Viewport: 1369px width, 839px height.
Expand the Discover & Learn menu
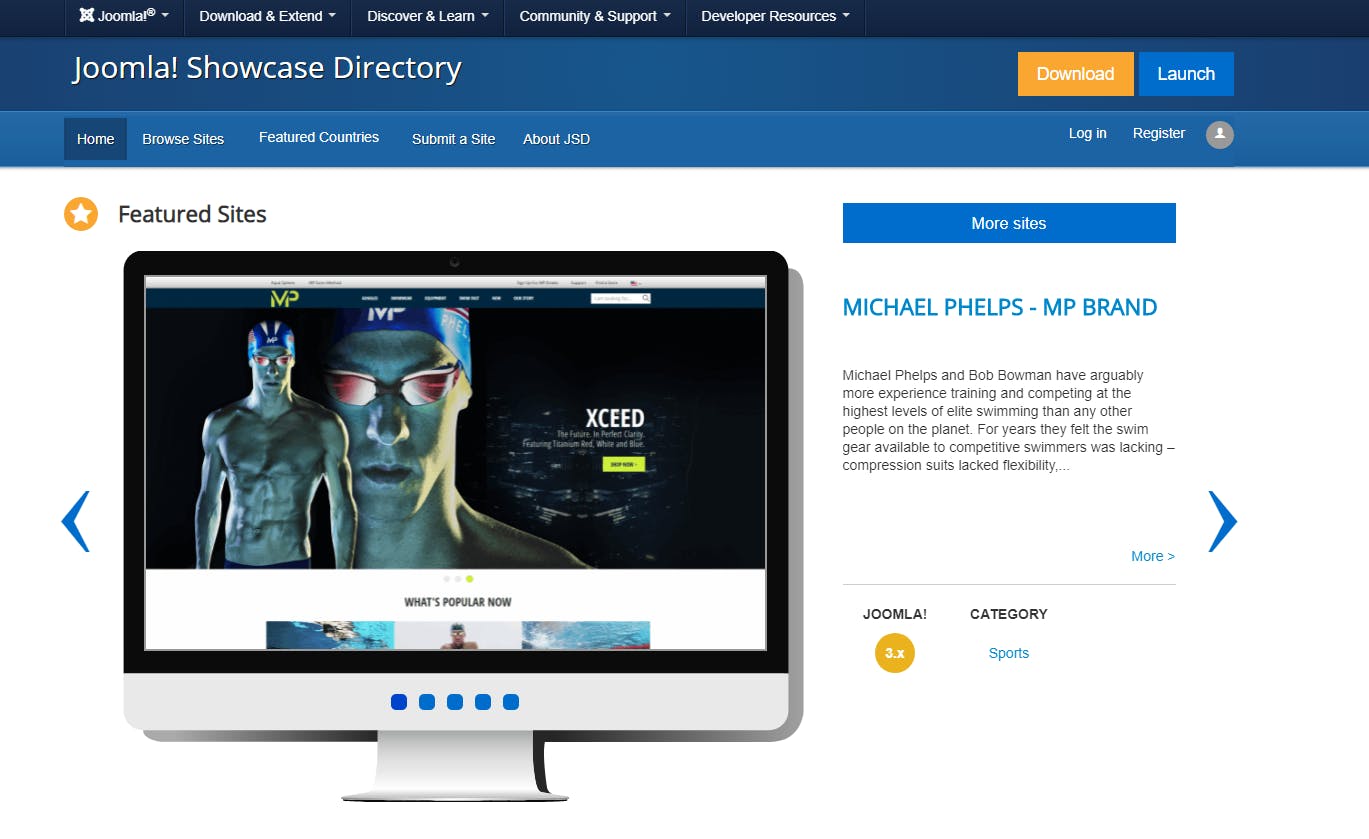428,16
